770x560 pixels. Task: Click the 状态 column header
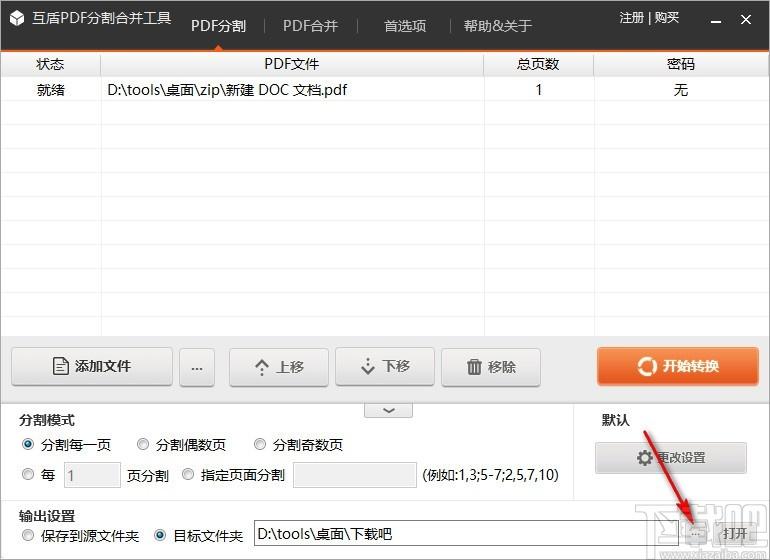(x=50, y=64)
